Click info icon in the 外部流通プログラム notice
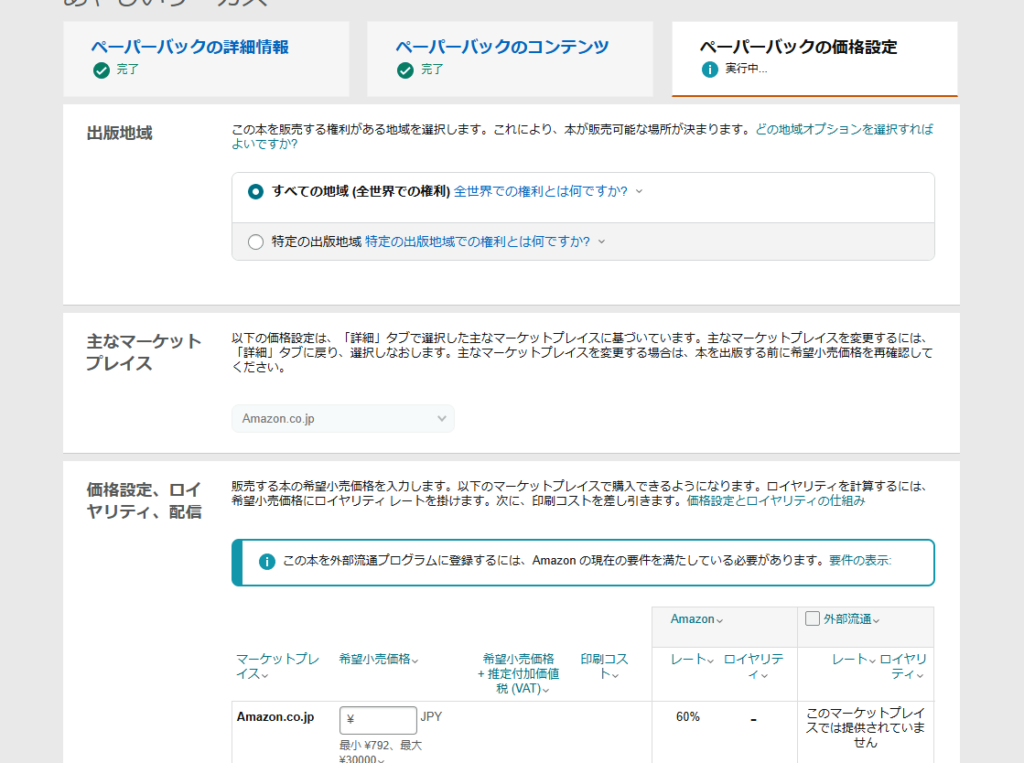This screenshot has width=1024, height=763. click(266, 561)
